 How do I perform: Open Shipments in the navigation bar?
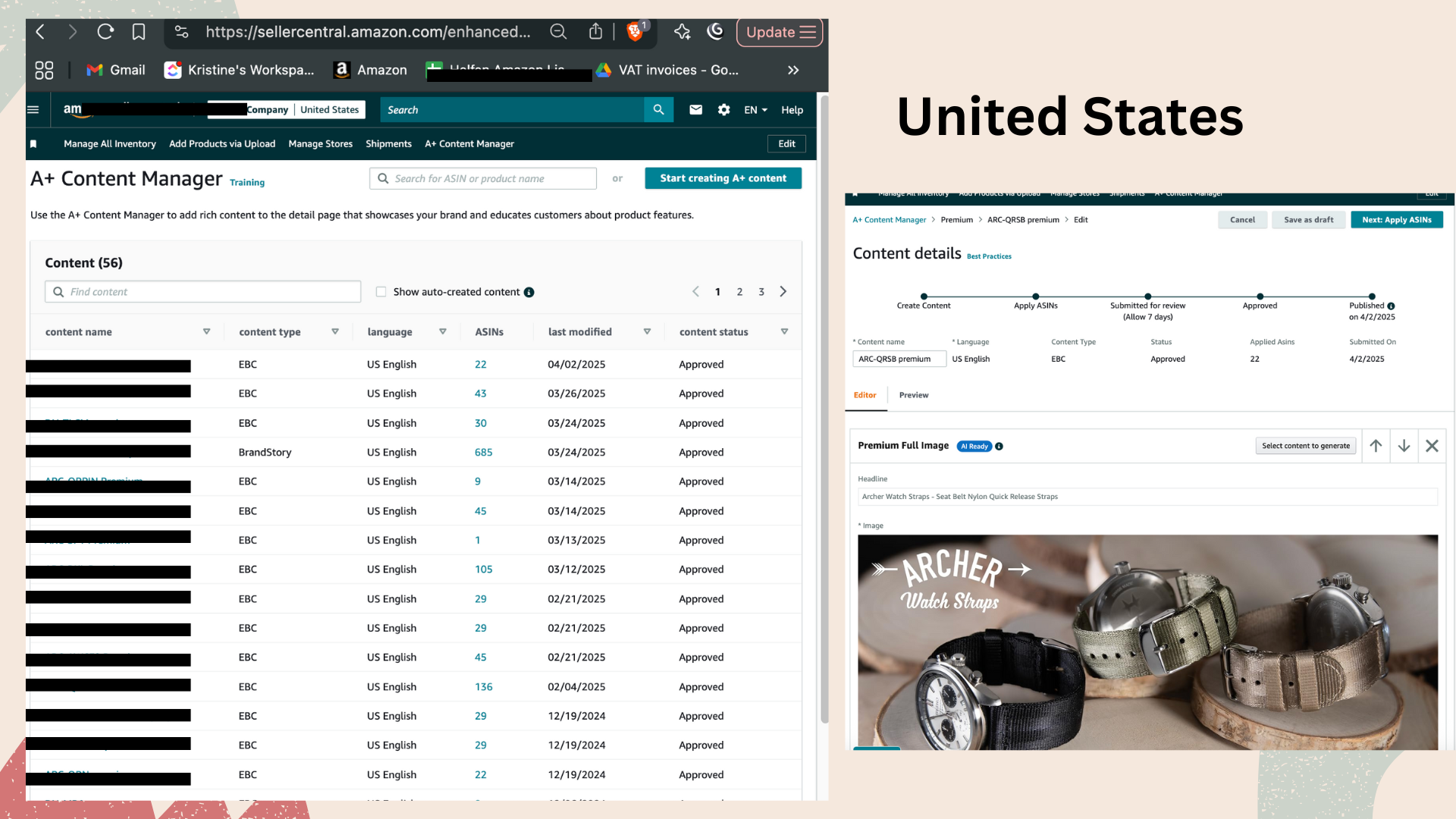(x=388, y=144)
